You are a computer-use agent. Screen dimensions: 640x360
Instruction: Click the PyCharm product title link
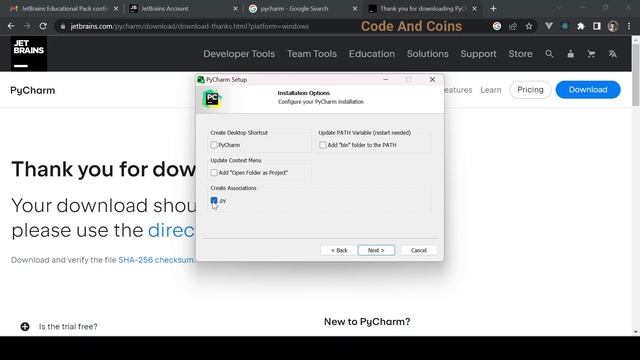[x=33, y=90]
